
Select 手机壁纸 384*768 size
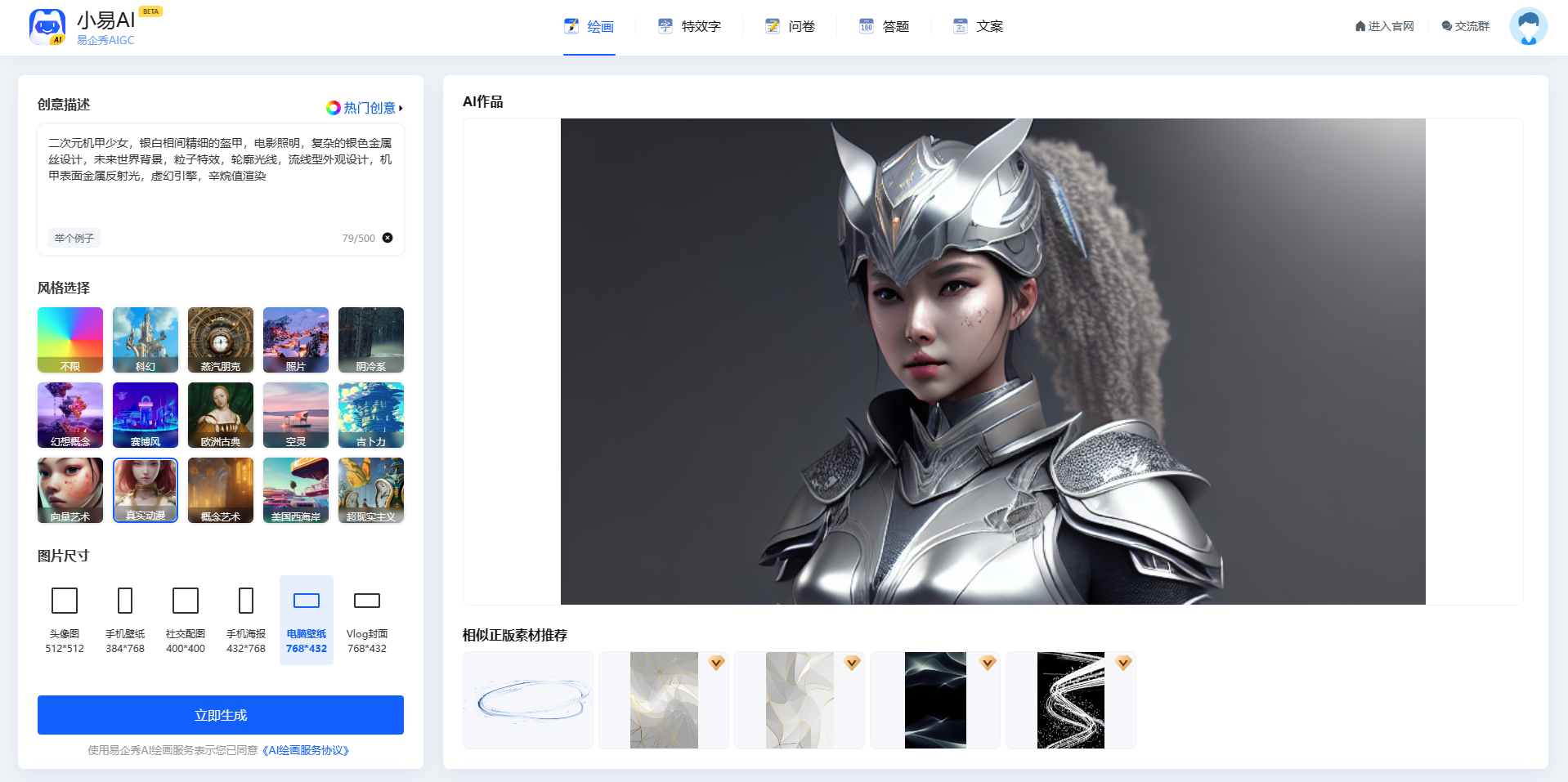click(125, 620)
